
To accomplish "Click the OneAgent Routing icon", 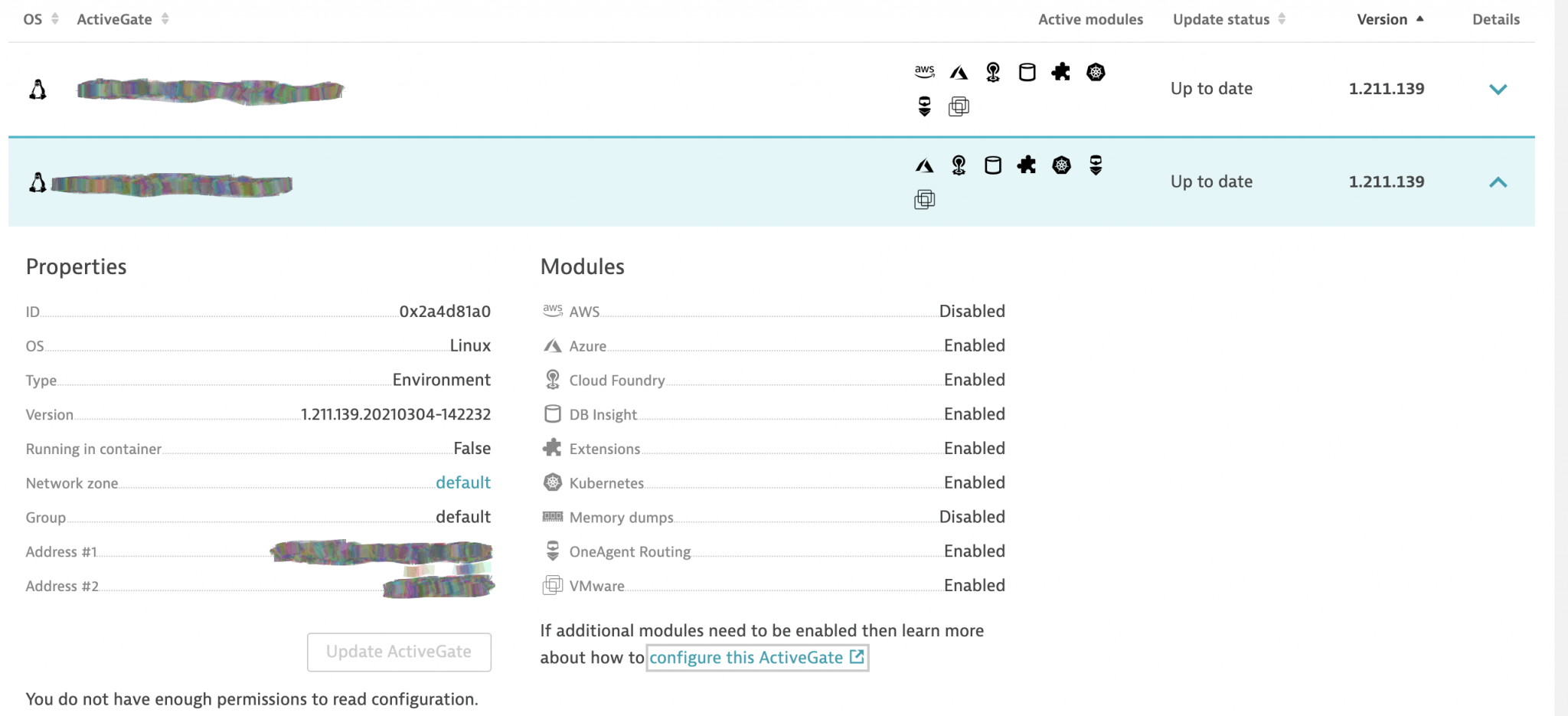I will coord(551,549).
